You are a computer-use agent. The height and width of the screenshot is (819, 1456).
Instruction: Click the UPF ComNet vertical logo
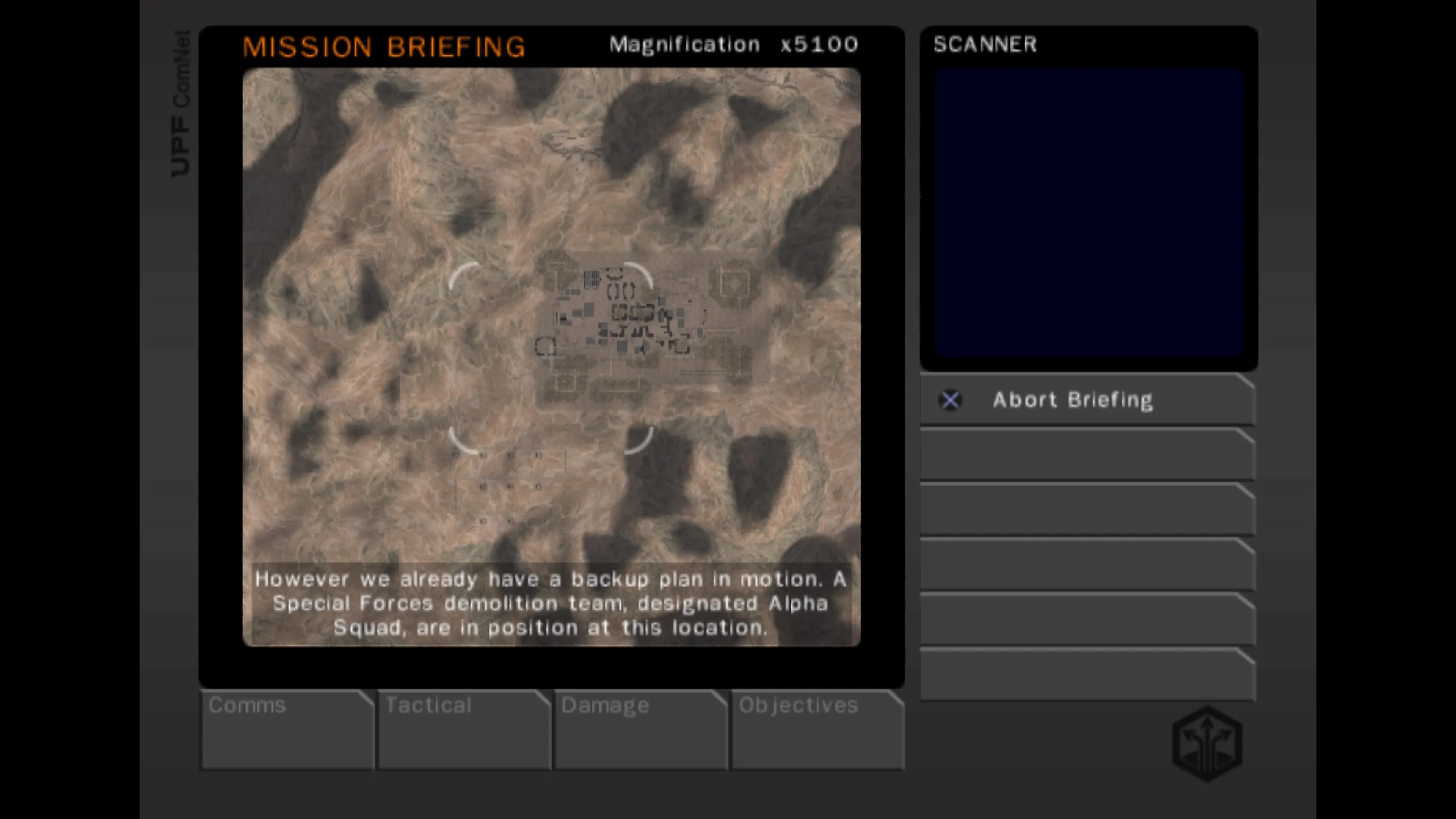[181, 103]
